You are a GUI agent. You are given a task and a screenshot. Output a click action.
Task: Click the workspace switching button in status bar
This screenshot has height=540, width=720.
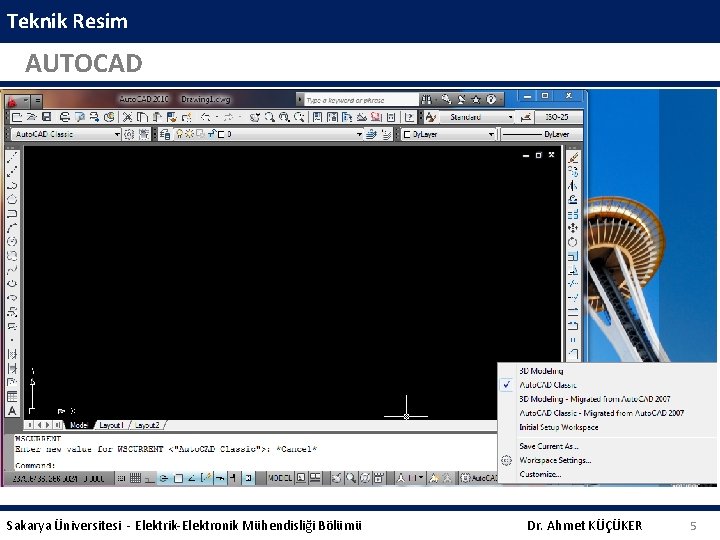[478, 478]
